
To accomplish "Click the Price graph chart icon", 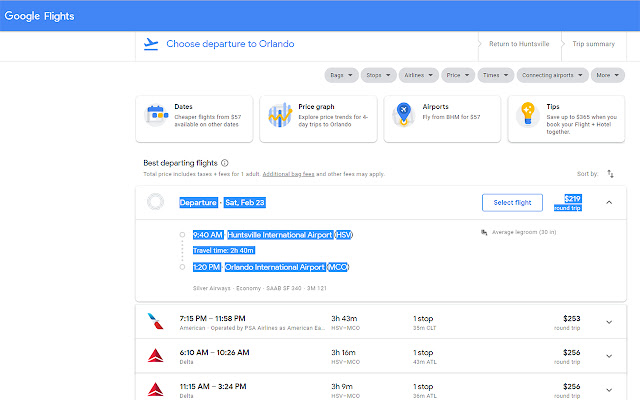I will (280, 115).
